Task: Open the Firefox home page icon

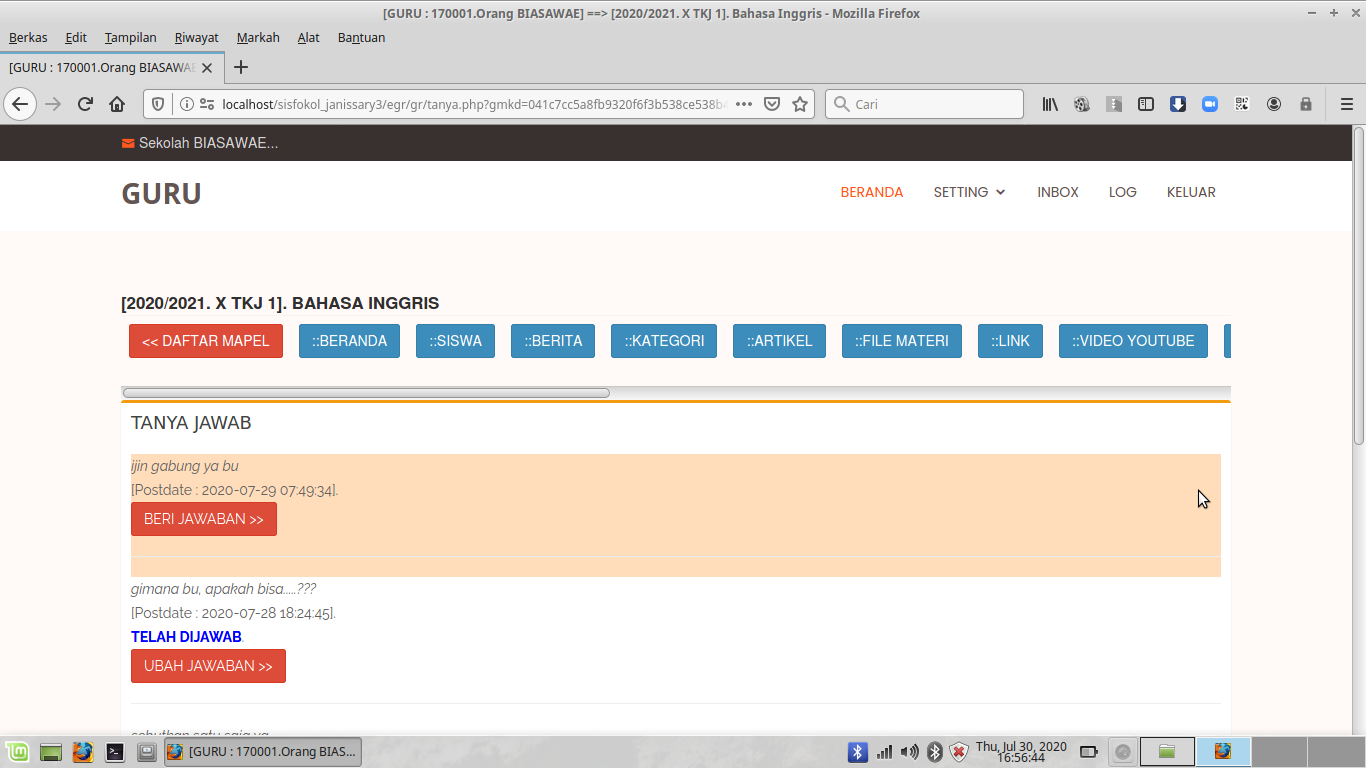Action: click(x=117, y=104)
